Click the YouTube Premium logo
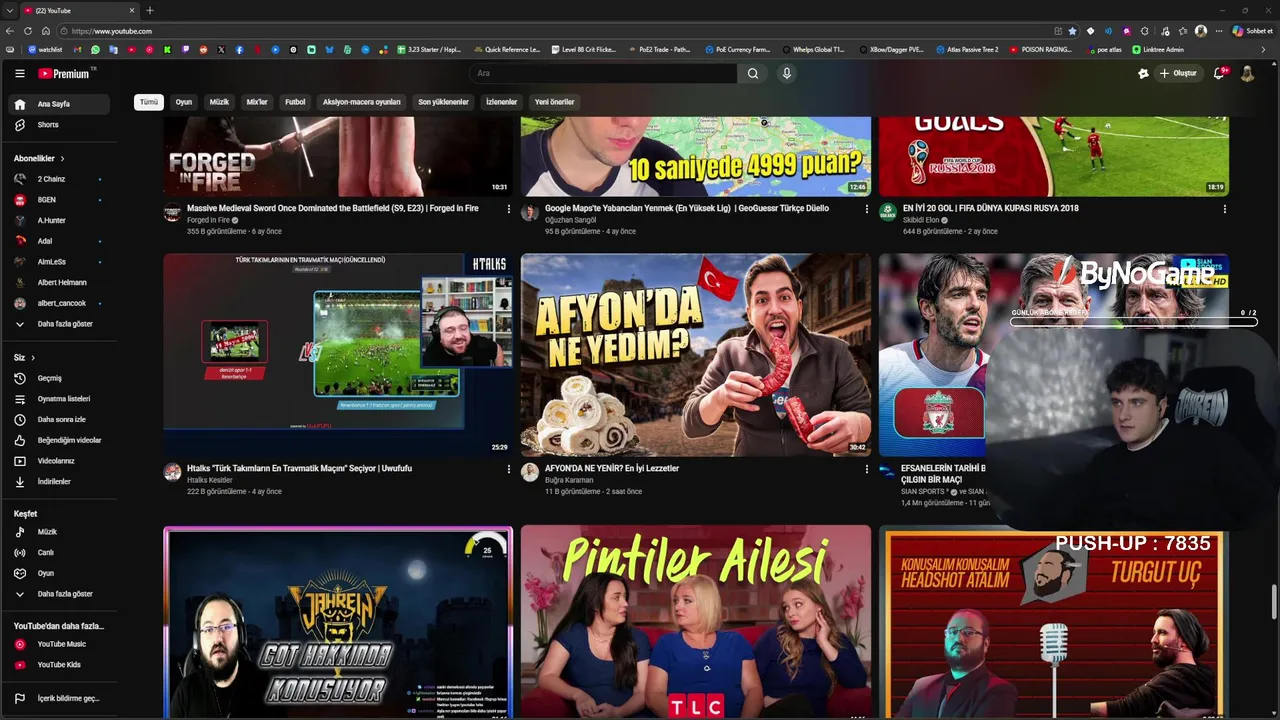1280x720 pixels. (66, 73)
